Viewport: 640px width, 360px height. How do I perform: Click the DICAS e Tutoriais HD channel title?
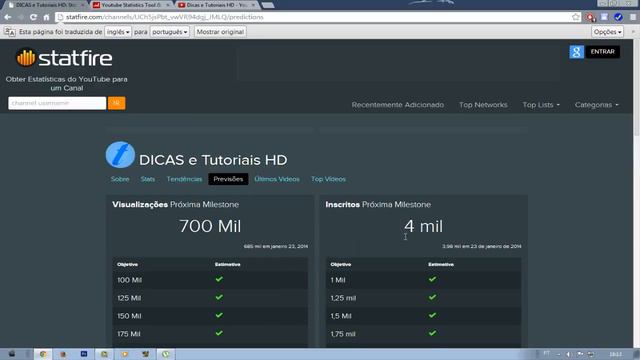click(x=213, y=160)
